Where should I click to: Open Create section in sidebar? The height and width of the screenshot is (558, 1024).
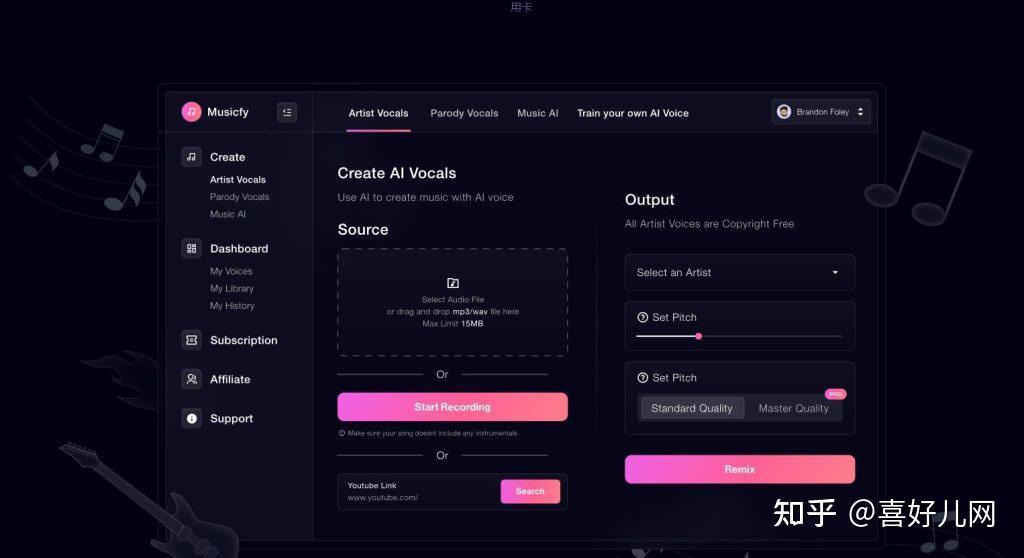click(x=227, y=157)
